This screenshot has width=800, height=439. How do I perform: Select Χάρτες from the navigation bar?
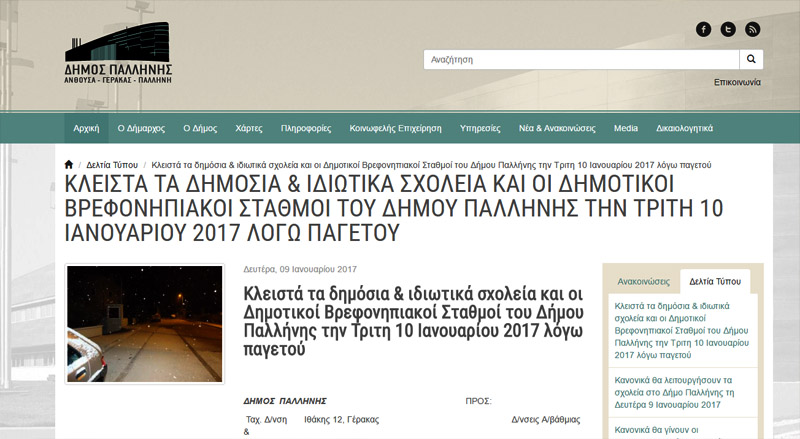coord(248,129)
